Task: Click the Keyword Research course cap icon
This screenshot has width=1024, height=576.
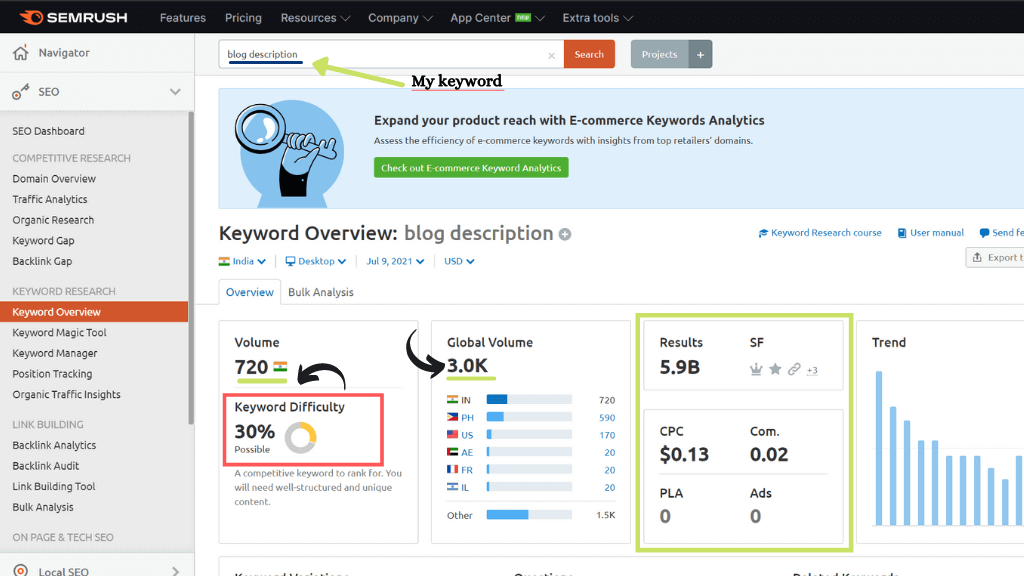Action: pyautogui.click(x=763, y=233)
